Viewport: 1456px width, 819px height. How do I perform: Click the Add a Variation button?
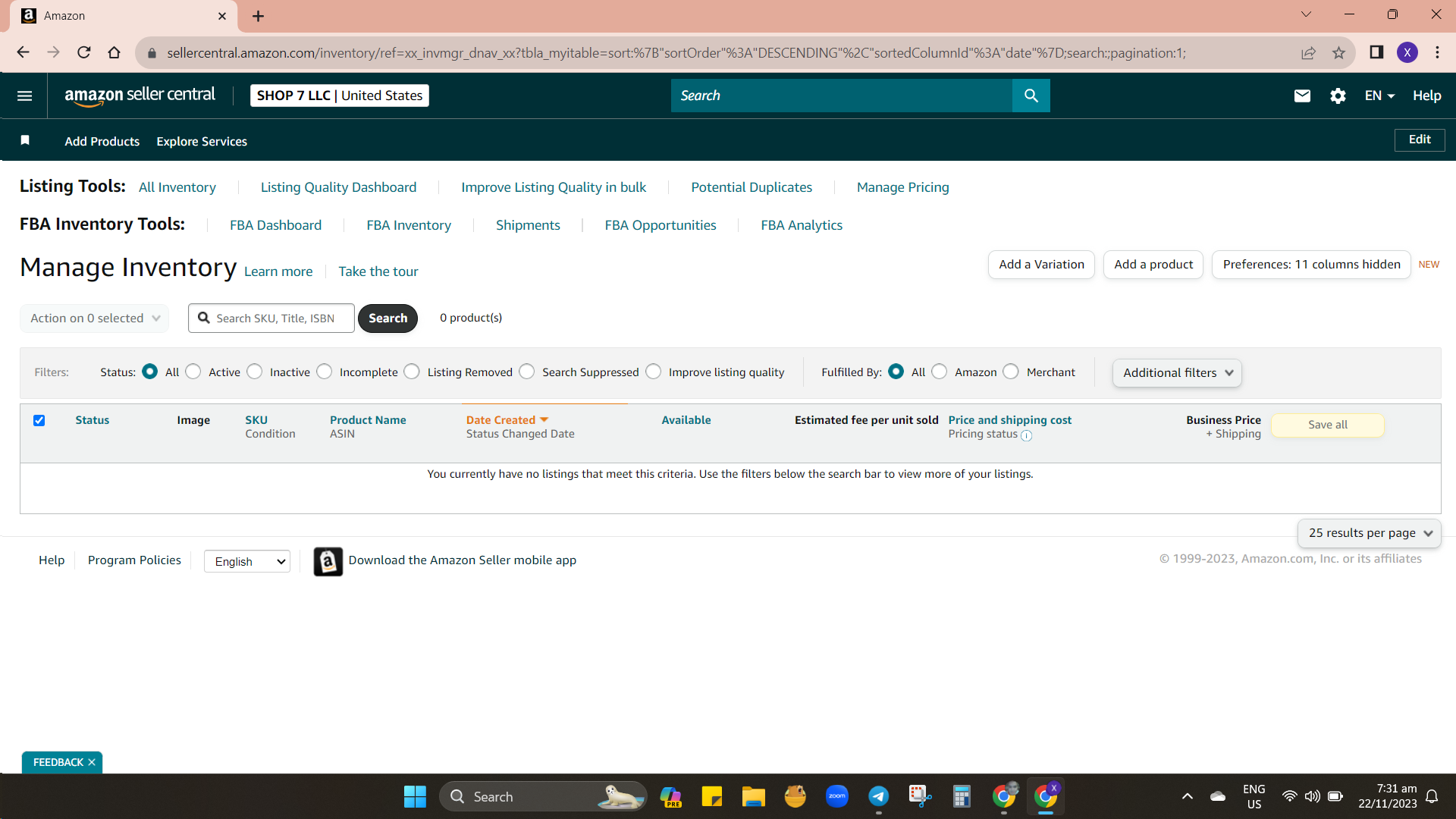tap(1041, 265)
